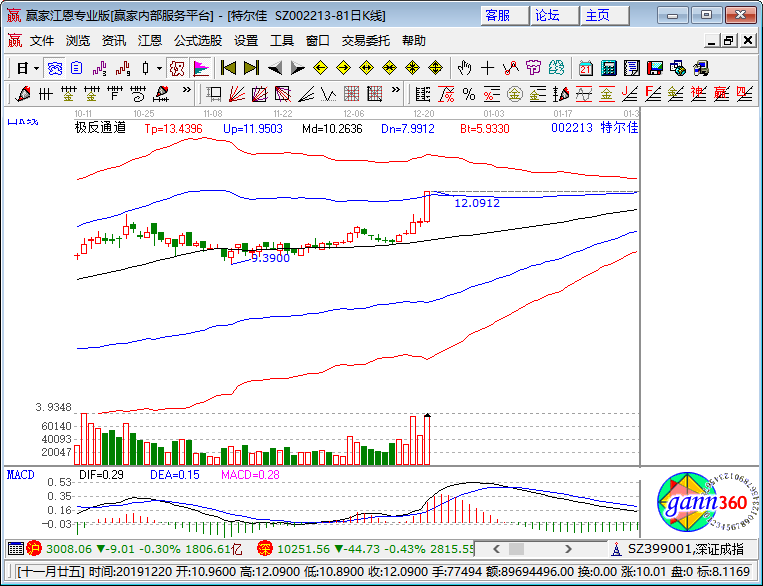Open the 公式选股 menu
Screen dimensions: 763x586
(x=198, y=41)
